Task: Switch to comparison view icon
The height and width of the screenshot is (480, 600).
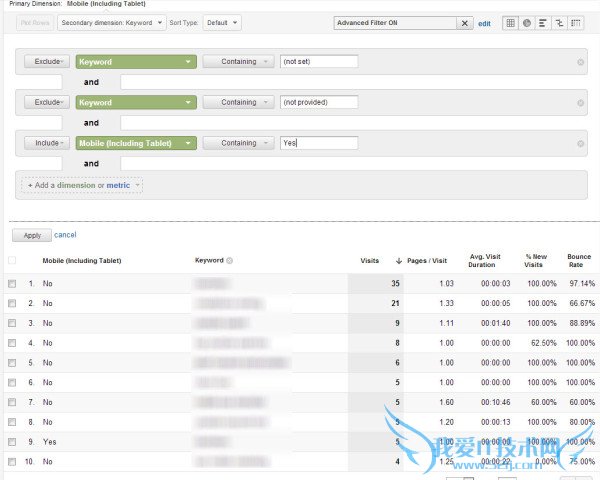Action: pos(559,23)
